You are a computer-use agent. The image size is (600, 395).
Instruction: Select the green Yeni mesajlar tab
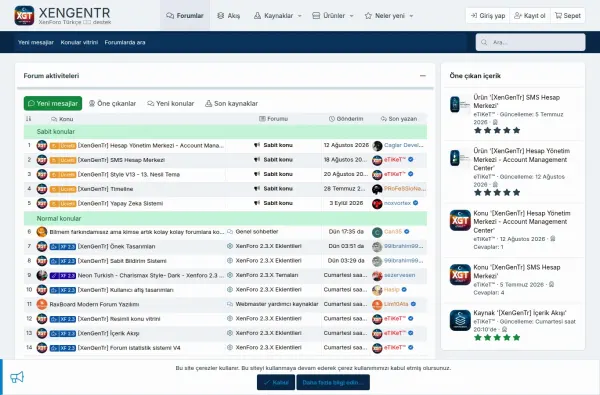click(x=53, y=103)
